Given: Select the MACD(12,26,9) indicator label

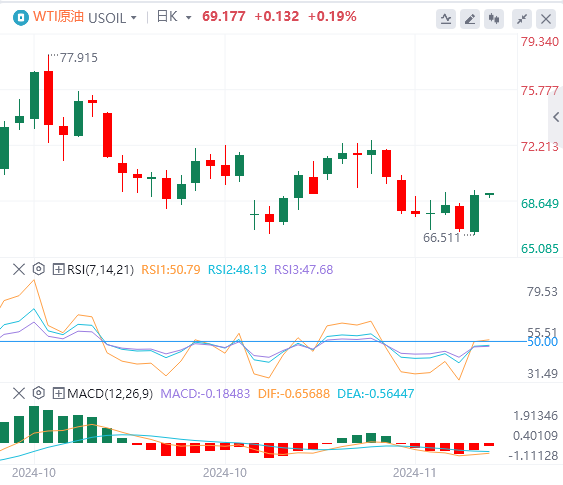Looking at the screenshot, I should (110, 394).
